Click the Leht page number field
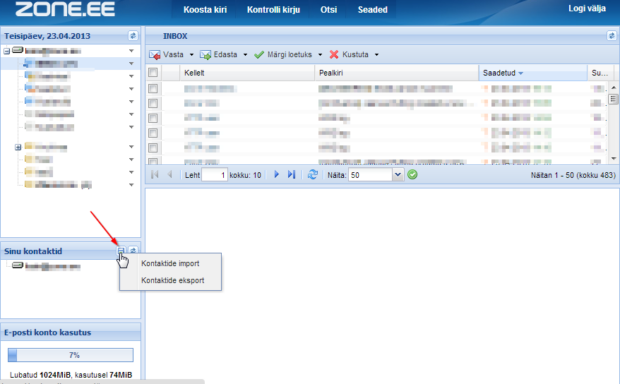Viewport: 620px width, 384px height. 214,175
